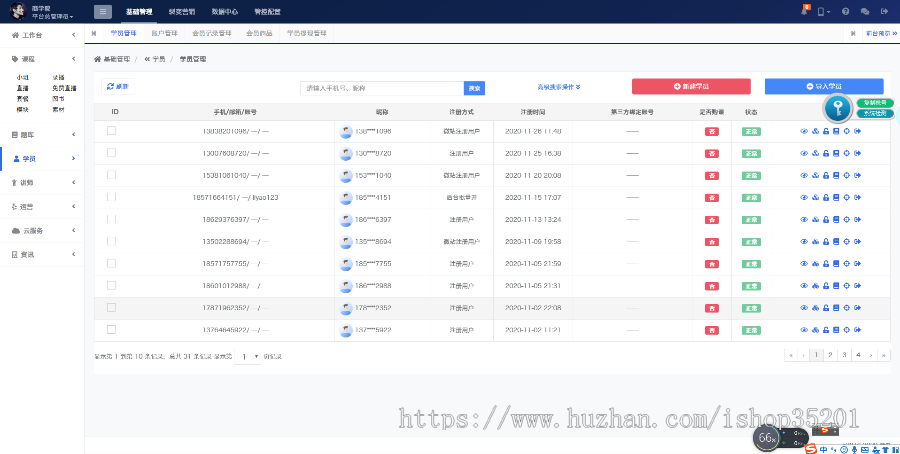
Task: Open the chat messages icon in header
Action: click(865, 11)
